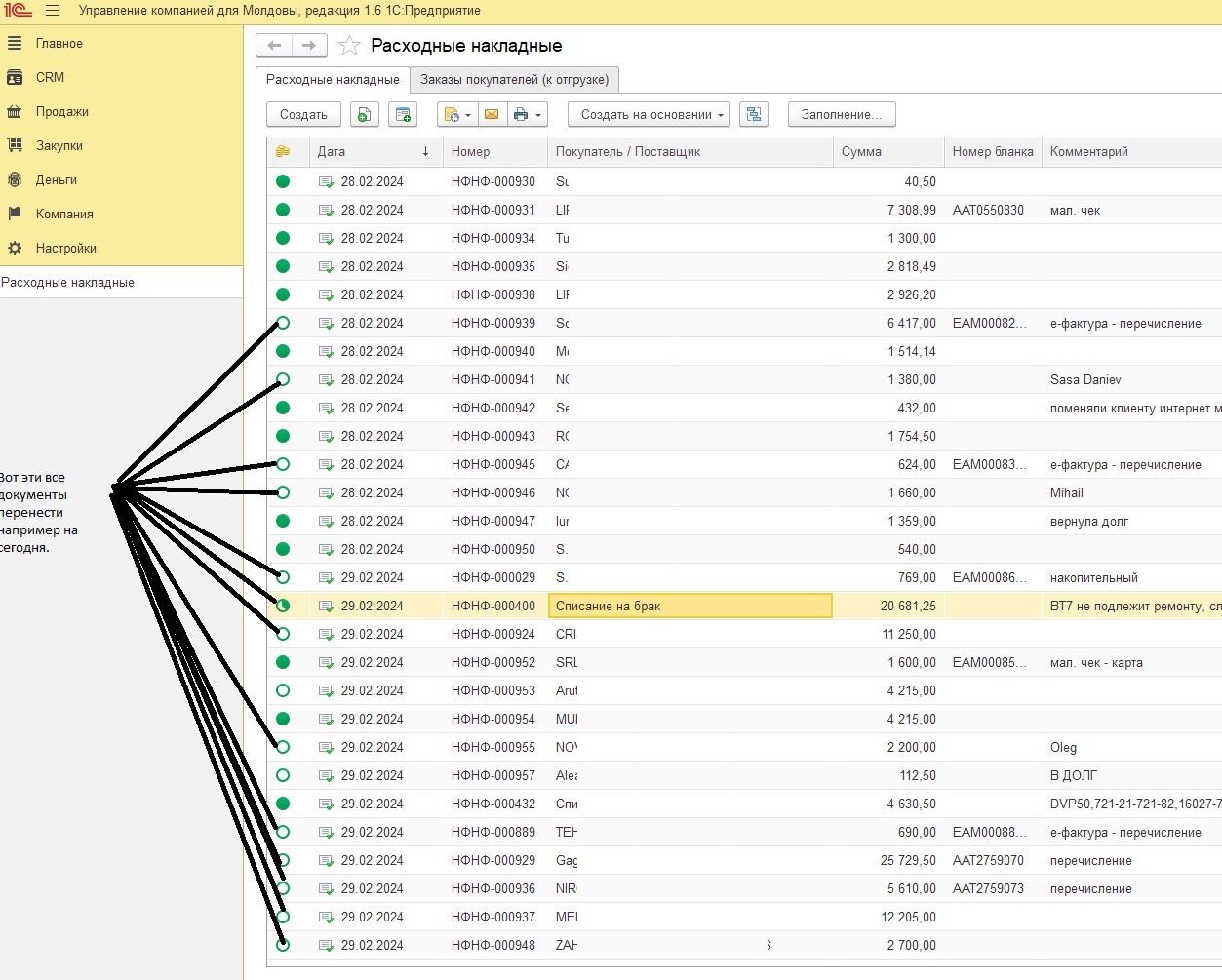Select the Списание на брак cell
Image resolution: width=1222 pixels, height=980 pixels.
690,607
